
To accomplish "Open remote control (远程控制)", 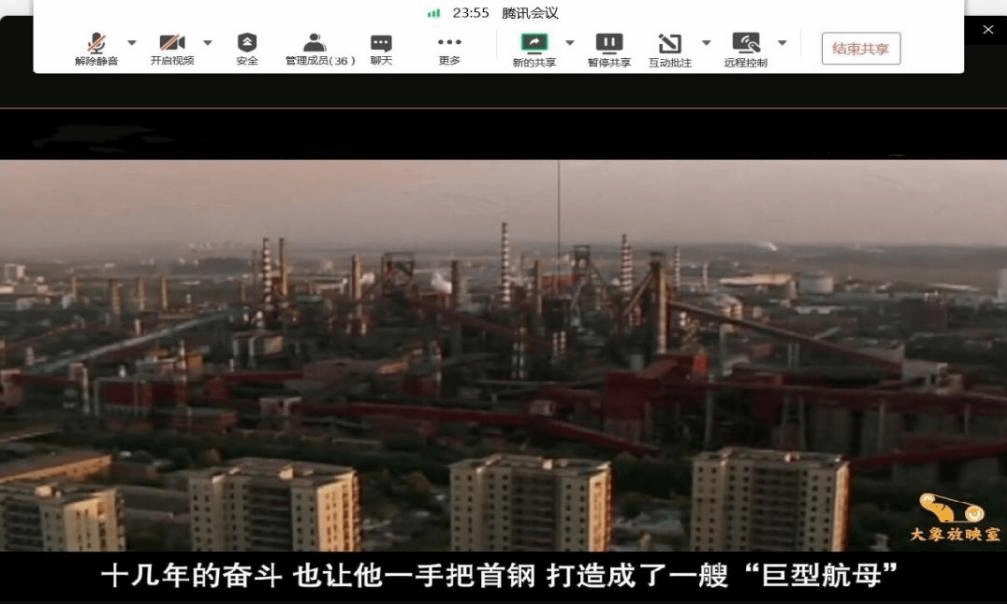I will (x=746, y=48).
